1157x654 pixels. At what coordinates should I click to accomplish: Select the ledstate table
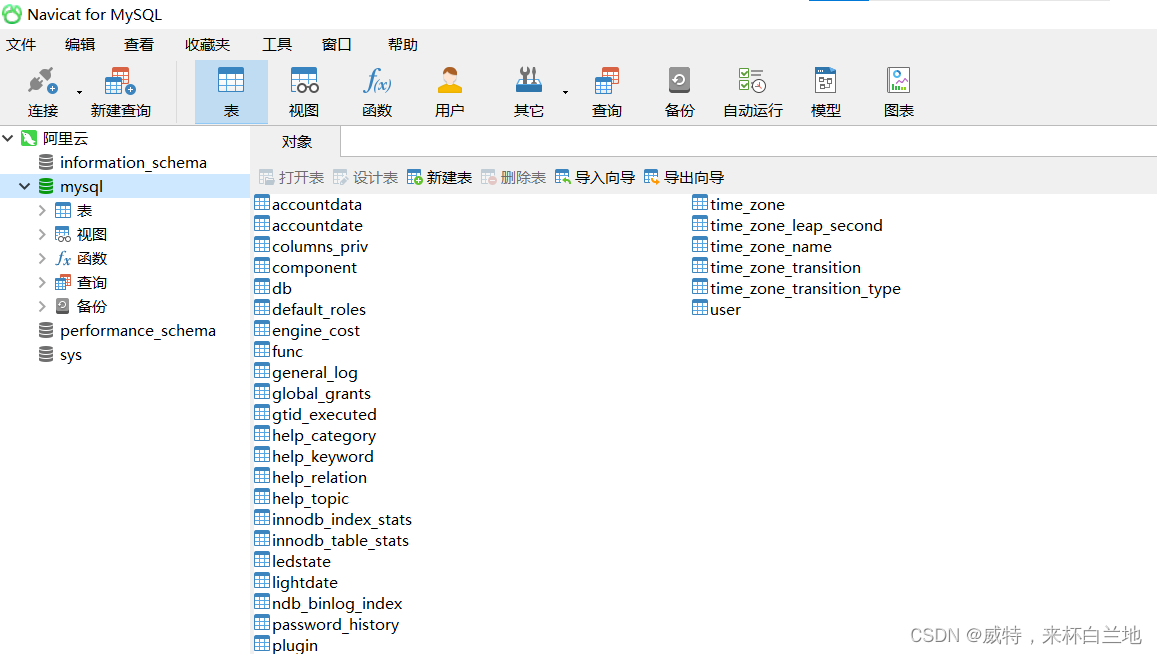click(x=293, y=562)
